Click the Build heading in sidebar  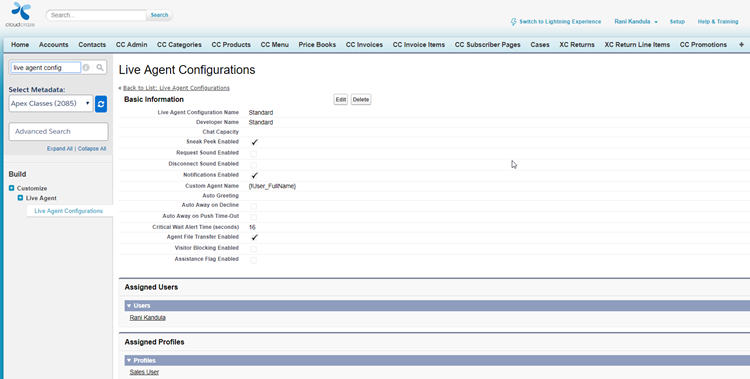17,174
